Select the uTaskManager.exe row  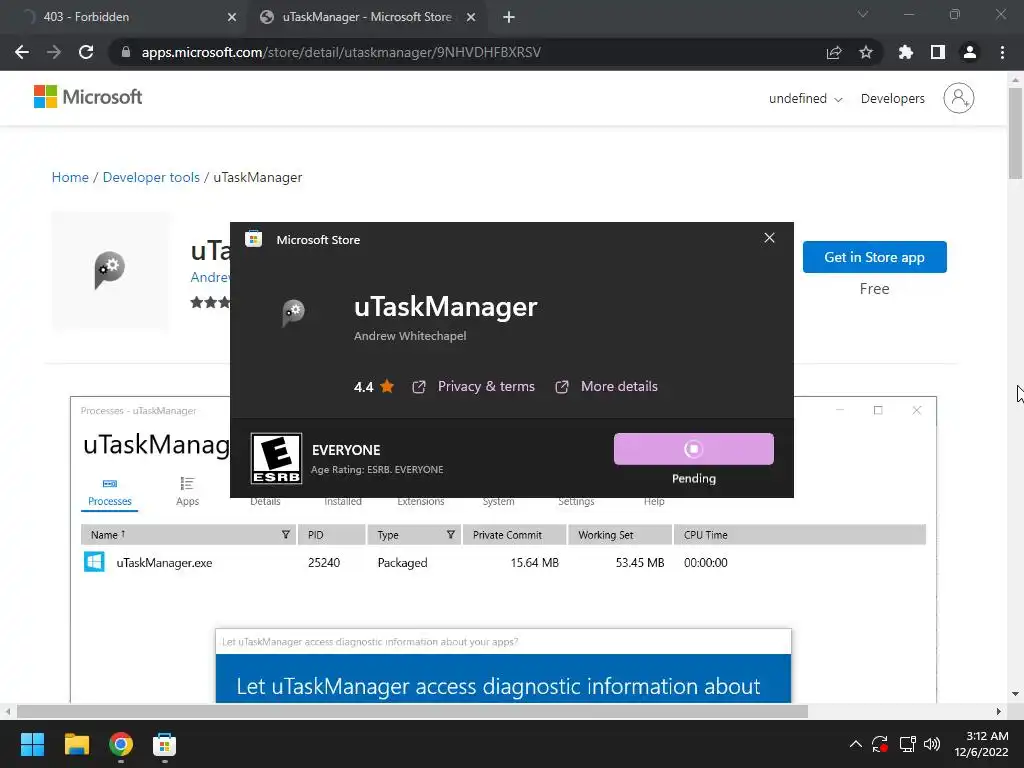point(503,562)
